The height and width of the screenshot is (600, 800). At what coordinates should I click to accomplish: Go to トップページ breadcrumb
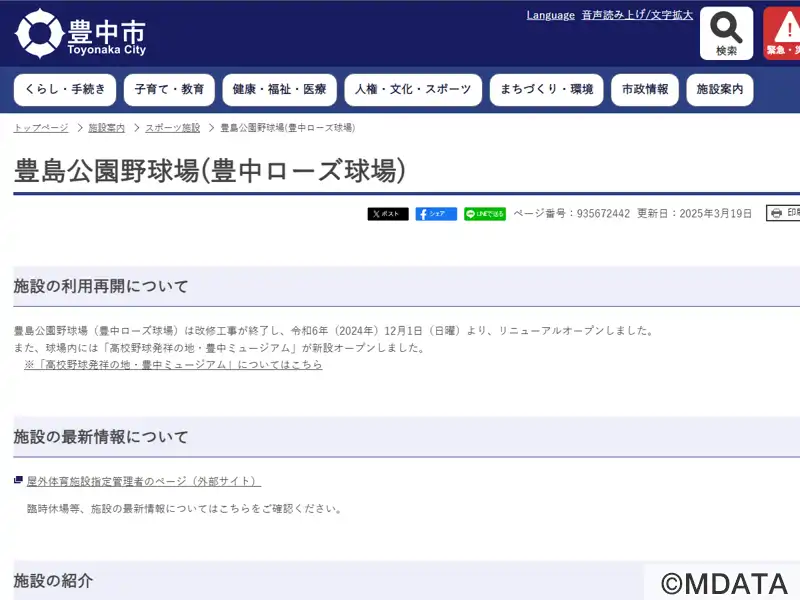point(41,128)
